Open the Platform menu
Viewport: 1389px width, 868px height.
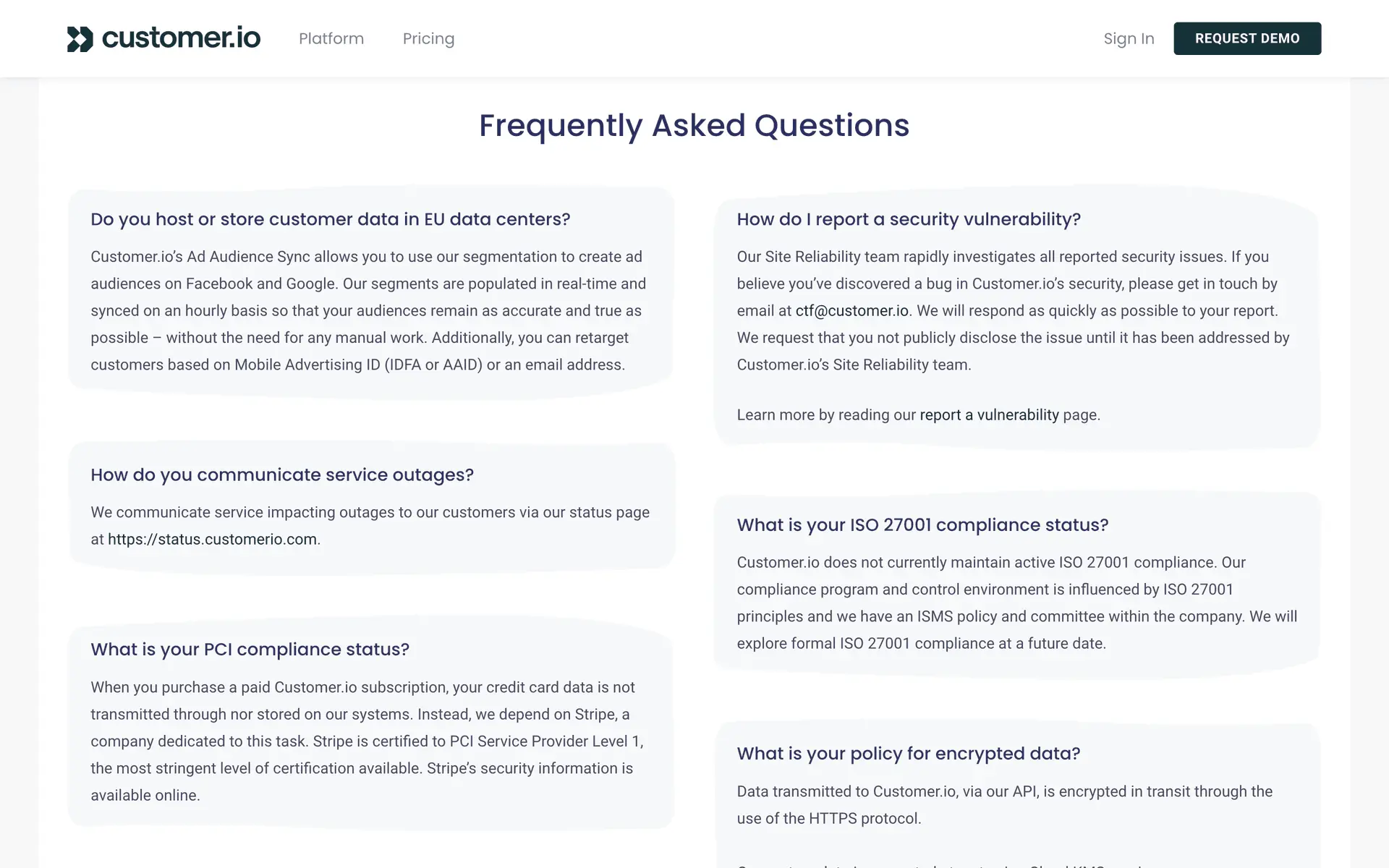[x=331, y=38]
